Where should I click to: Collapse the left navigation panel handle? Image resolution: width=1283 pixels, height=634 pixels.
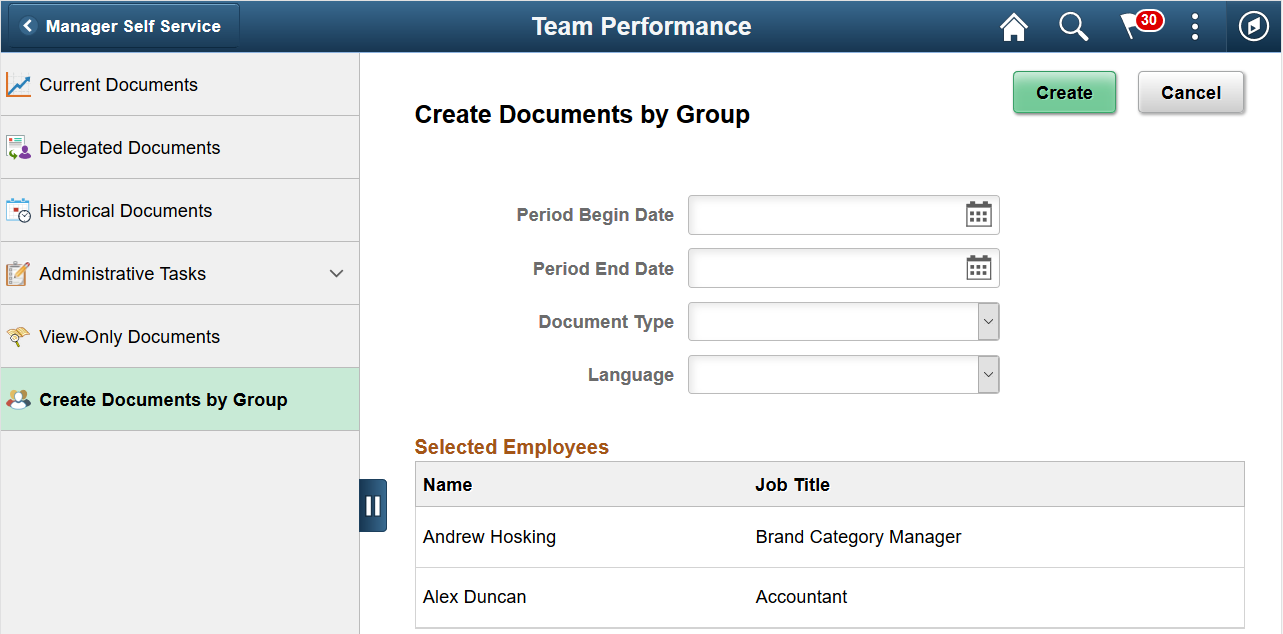pos(373,506)
